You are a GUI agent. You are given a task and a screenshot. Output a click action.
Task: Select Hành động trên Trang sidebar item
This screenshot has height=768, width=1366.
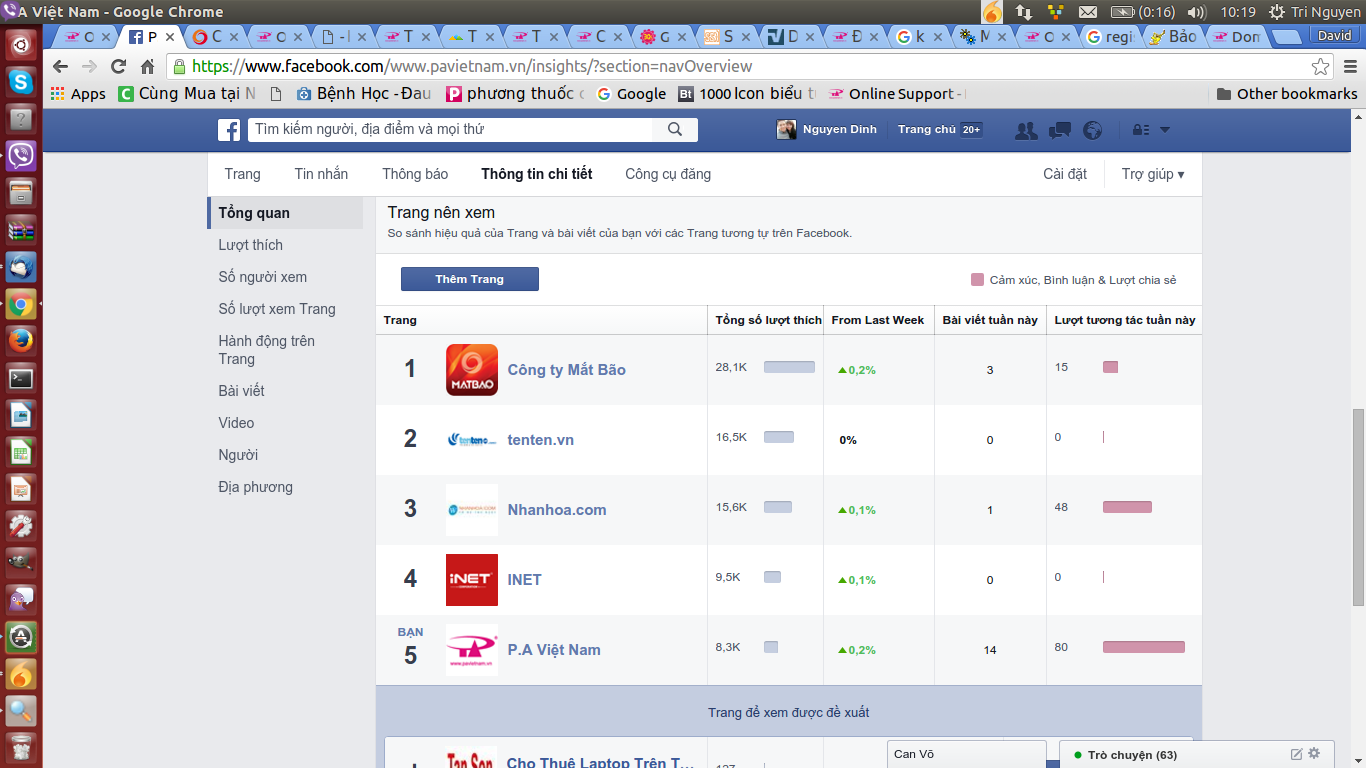pos(267,350)
